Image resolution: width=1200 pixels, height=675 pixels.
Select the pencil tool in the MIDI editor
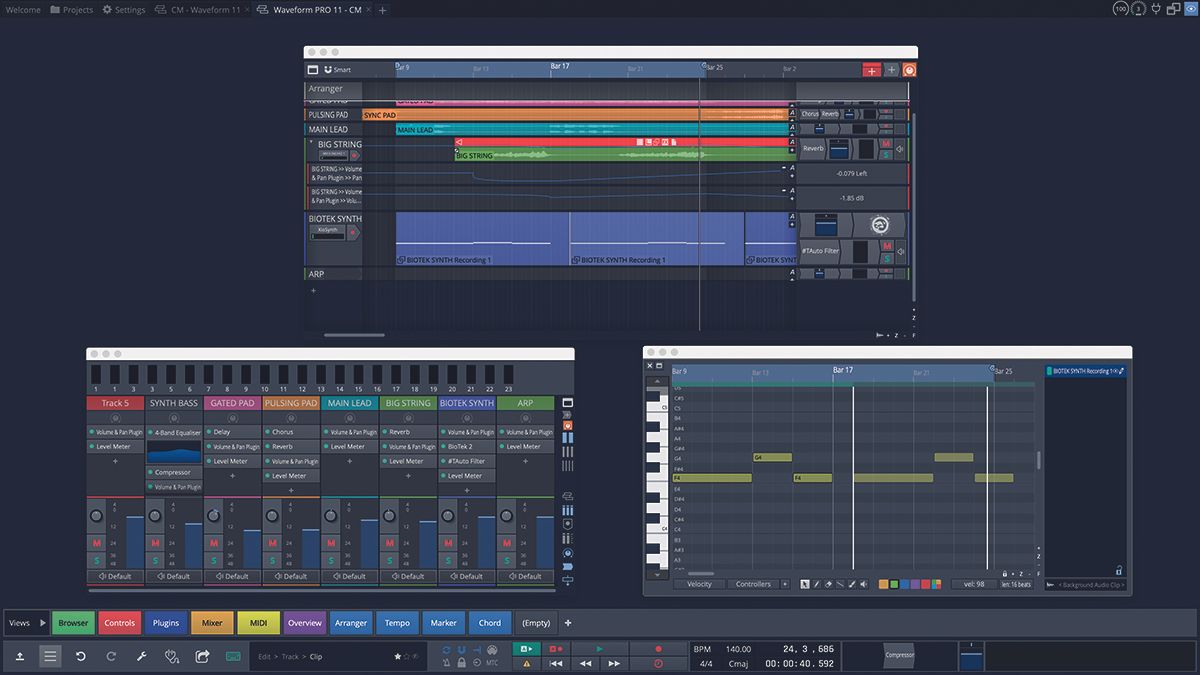click(817, 584)
